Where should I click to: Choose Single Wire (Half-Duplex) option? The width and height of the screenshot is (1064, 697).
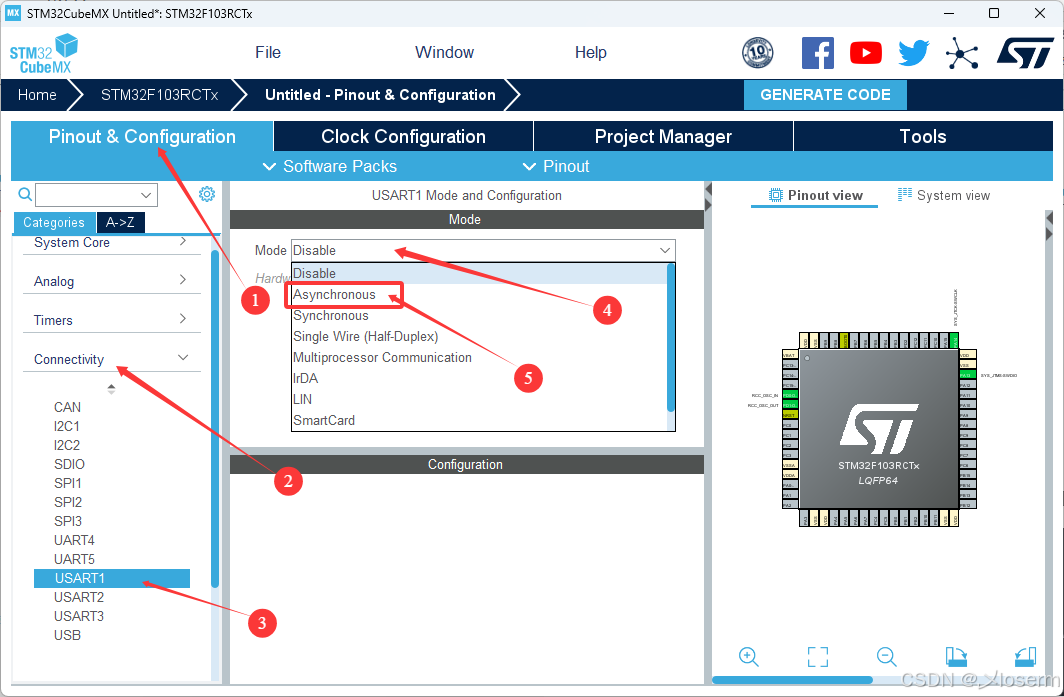tap(480, 337)
